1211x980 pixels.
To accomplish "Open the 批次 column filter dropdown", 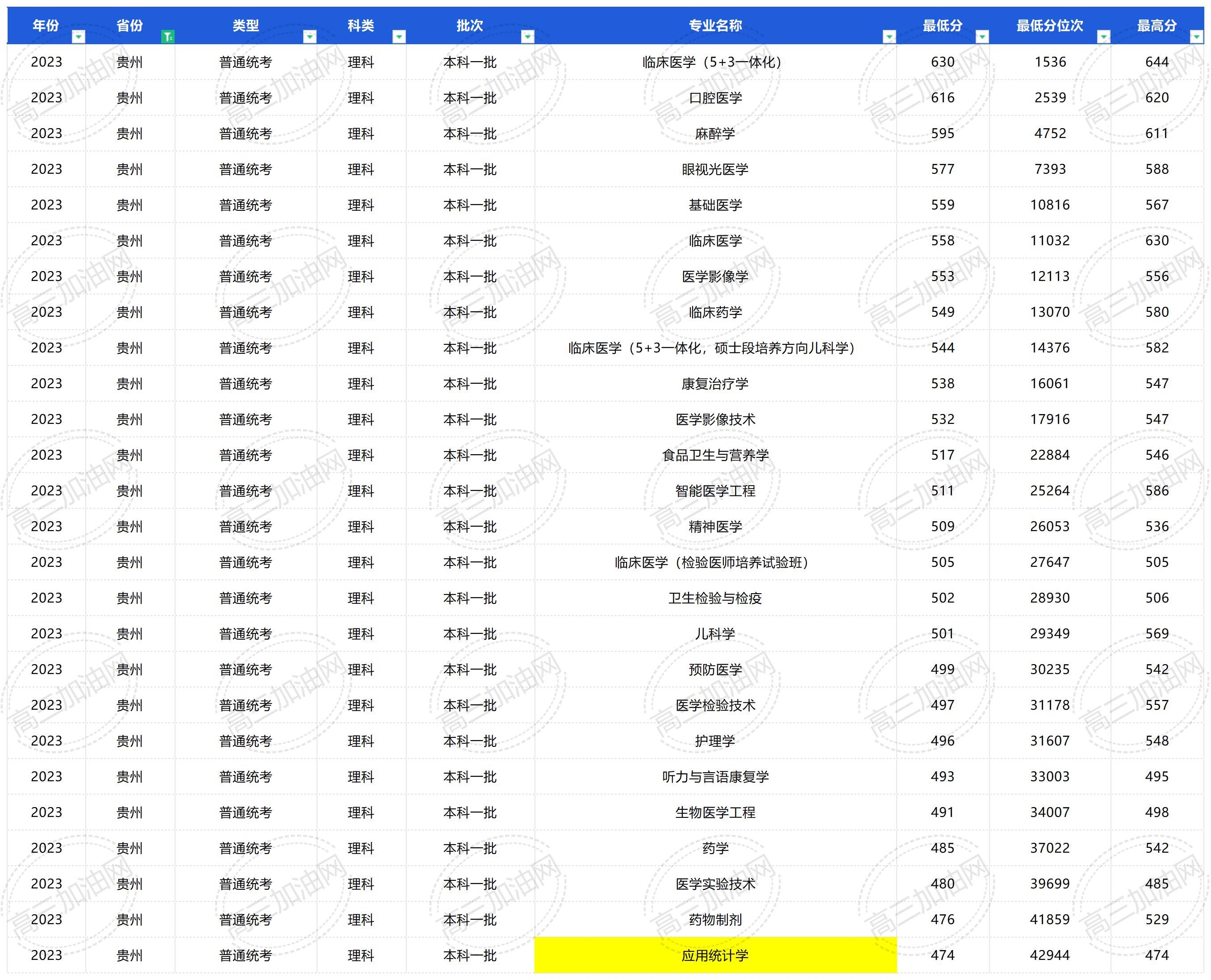I will pyautogui.click(x=528, y=37).
